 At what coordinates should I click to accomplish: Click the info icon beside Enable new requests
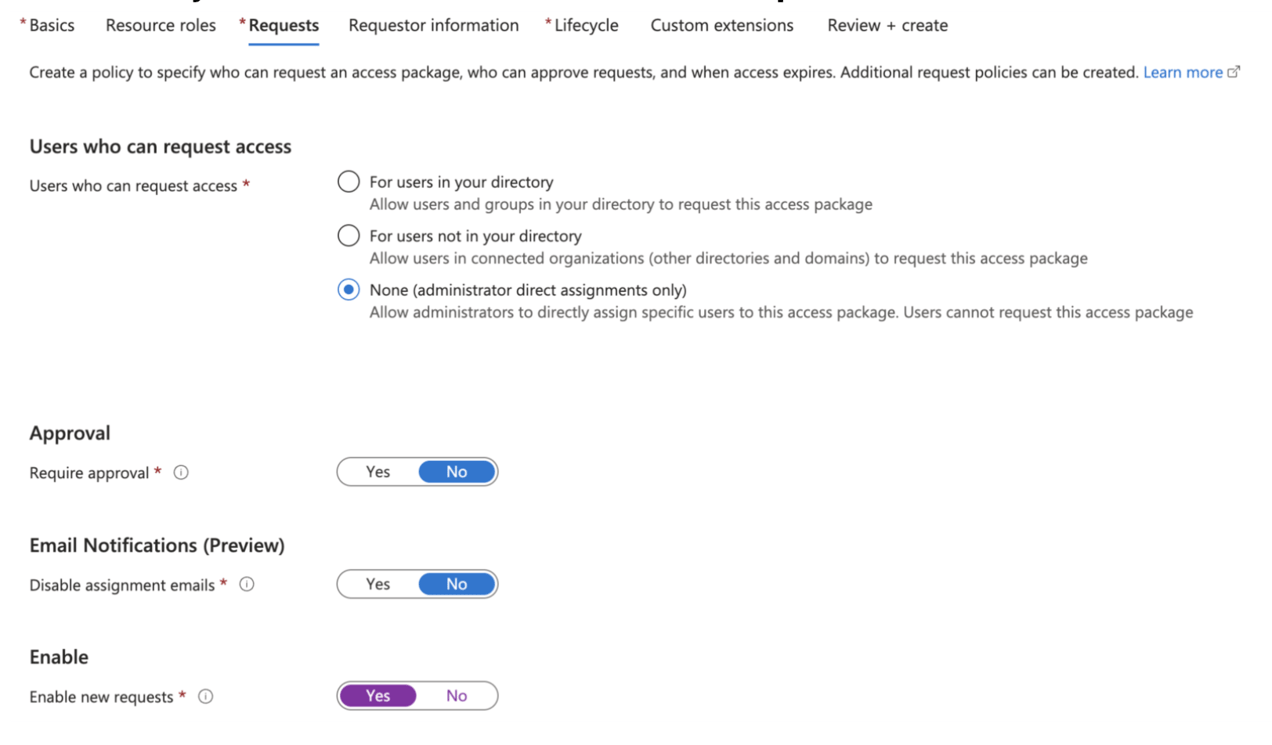205,696
